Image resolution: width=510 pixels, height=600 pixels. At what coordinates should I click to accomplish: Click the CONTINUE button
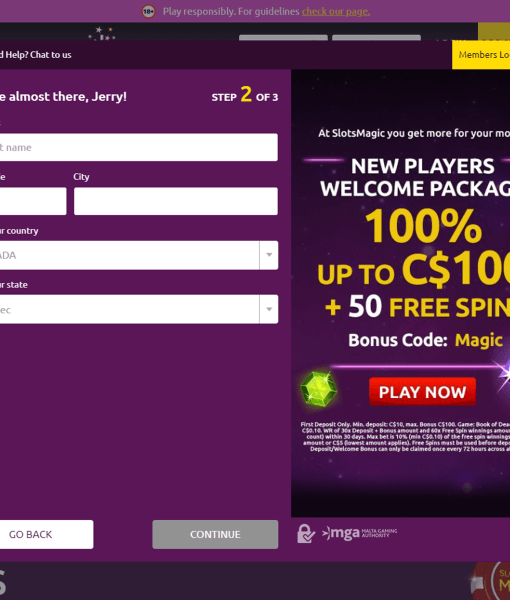tap(215, 534)
